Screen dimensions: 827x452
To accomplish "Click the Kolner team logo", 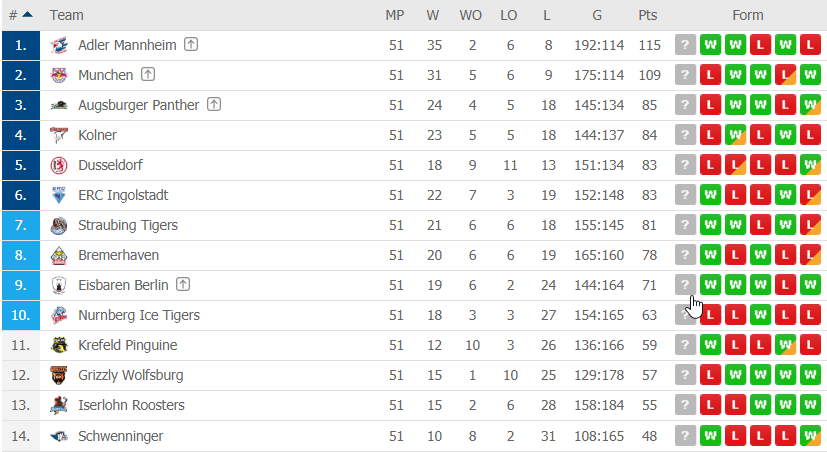I will (59, 135).
